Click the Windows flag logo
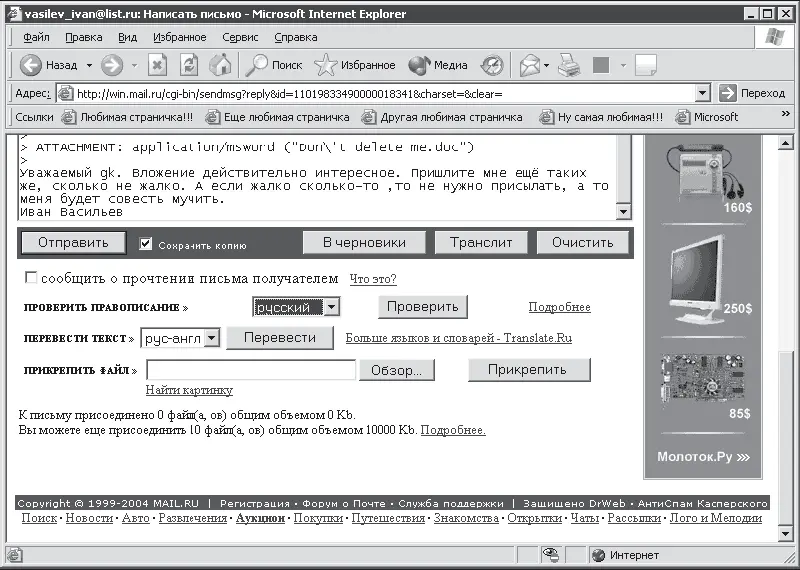This screenshot has width=800, height=570. [776, 37]
